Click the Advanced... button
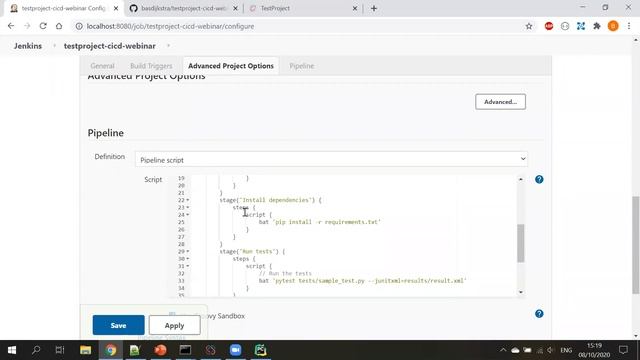The width and height of the screenshot is (640, 360). tap(500, 102)
